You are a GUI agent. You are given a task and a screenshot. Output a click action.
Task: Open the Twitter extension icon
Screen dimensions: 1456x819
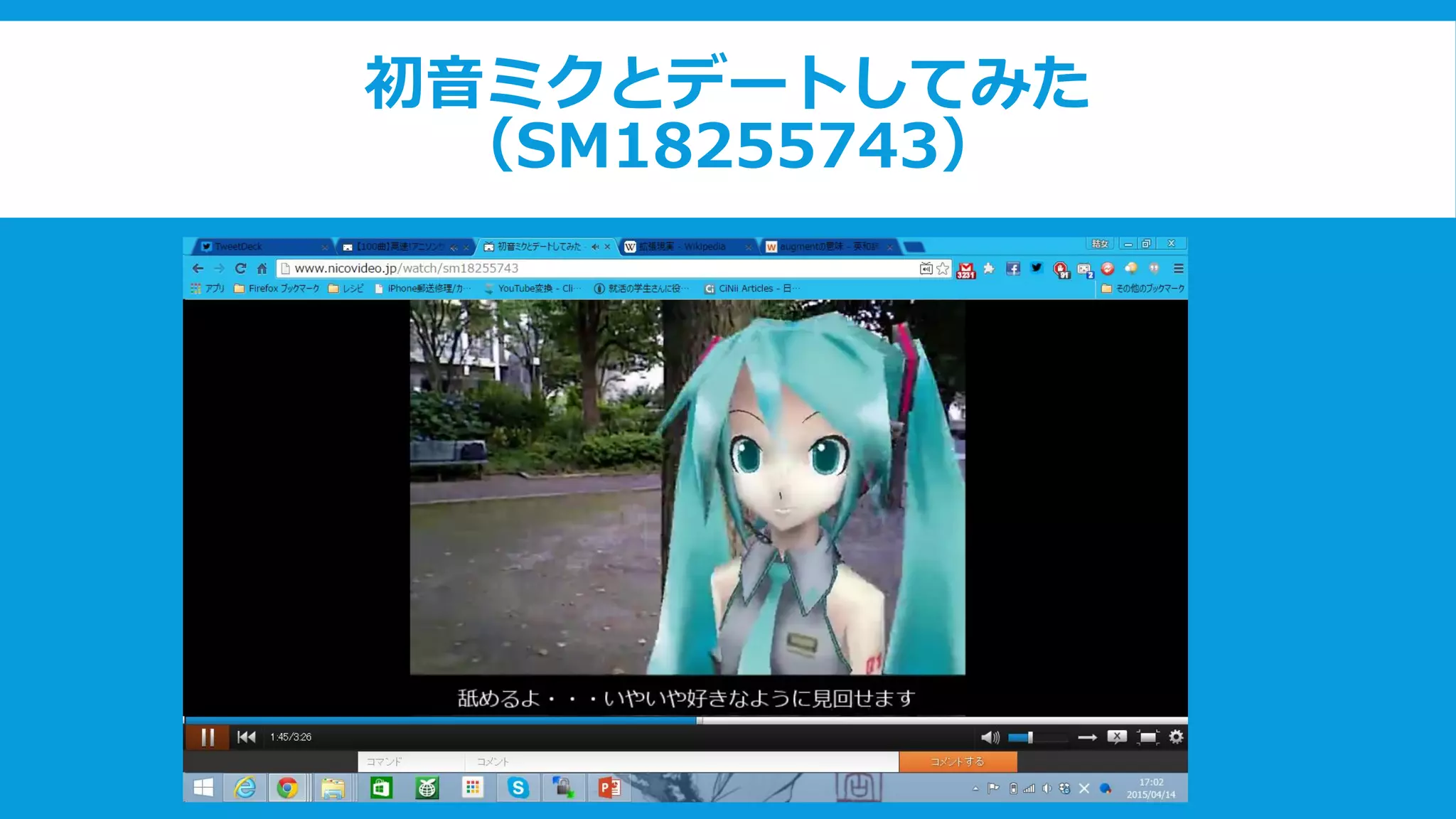pyautogui.click(x=1037, y=268)
